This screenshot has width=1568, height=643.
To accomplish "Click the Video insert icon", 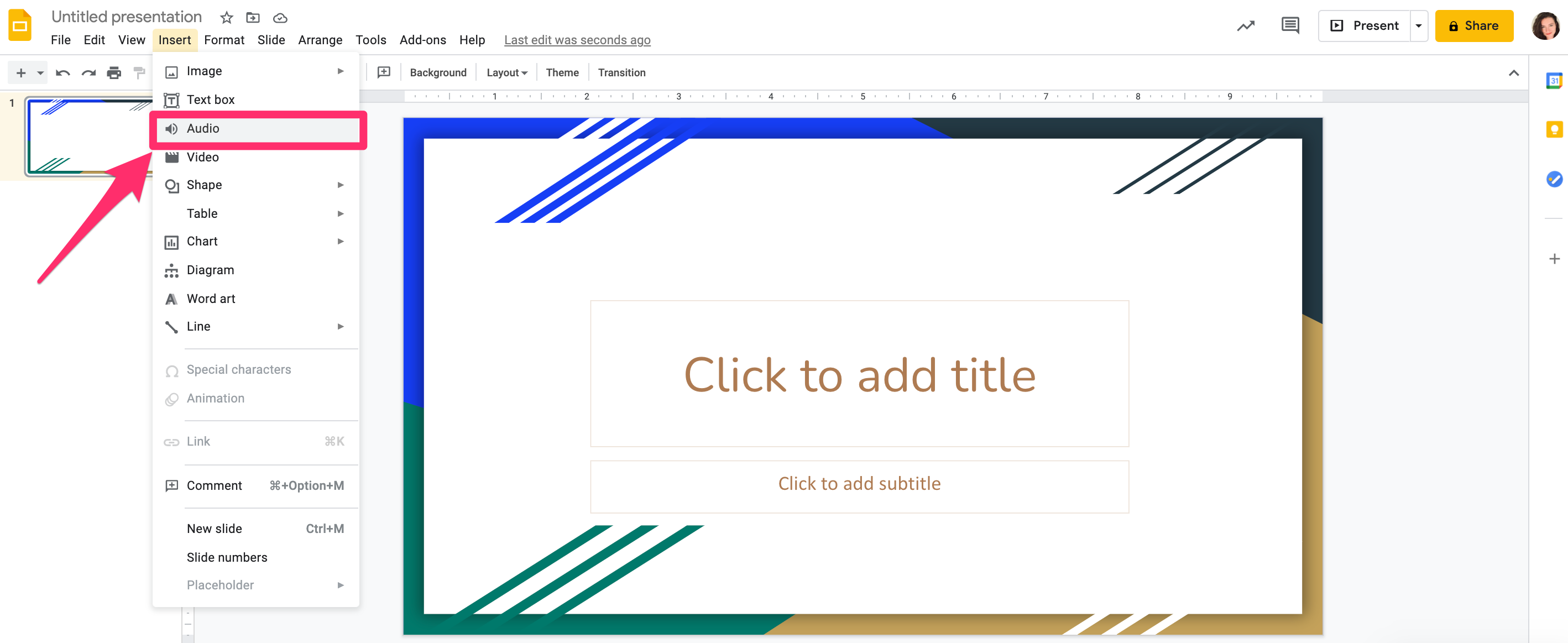I will click(171, 157).
